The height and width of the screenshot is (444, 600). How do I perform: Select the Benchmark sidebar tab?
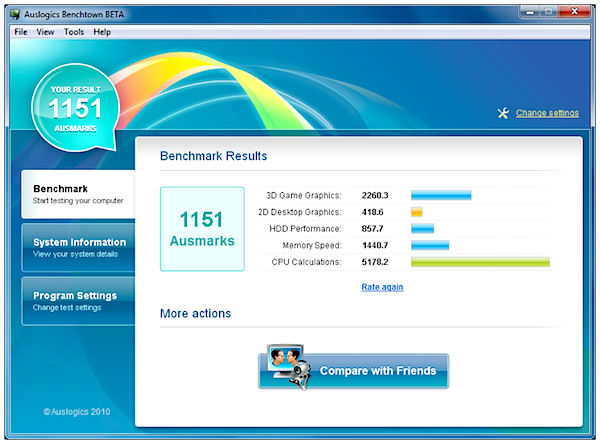pos(78,194)
